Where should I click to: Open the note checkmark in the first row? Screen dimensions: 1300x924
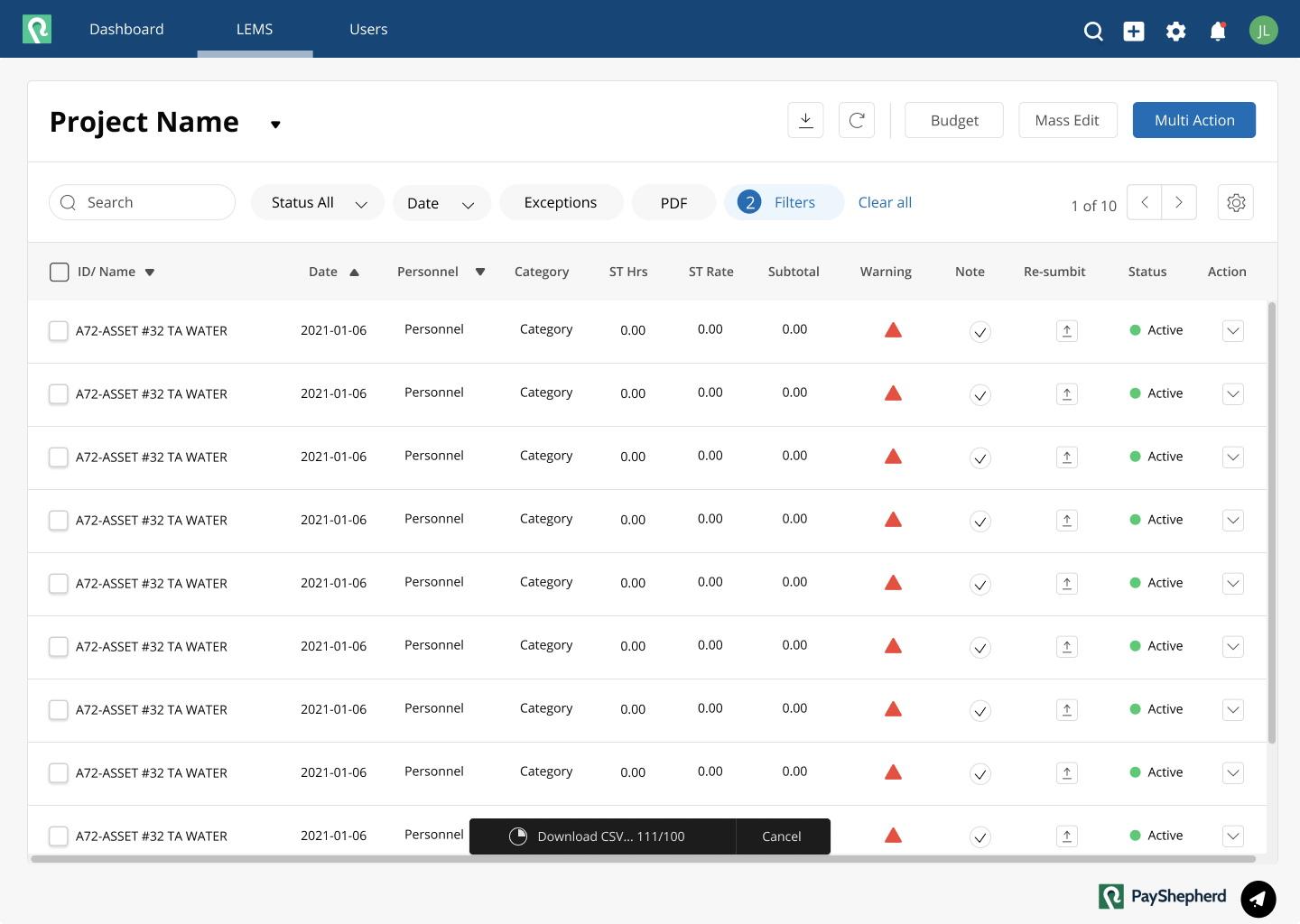(x=980, y=332)
